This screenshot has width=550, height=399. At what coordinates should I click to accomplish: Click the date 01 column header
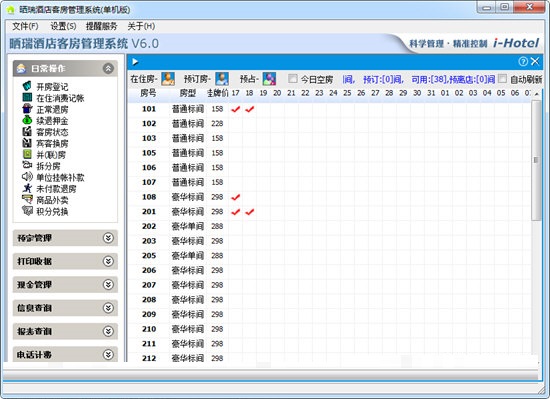click(445, 93)
